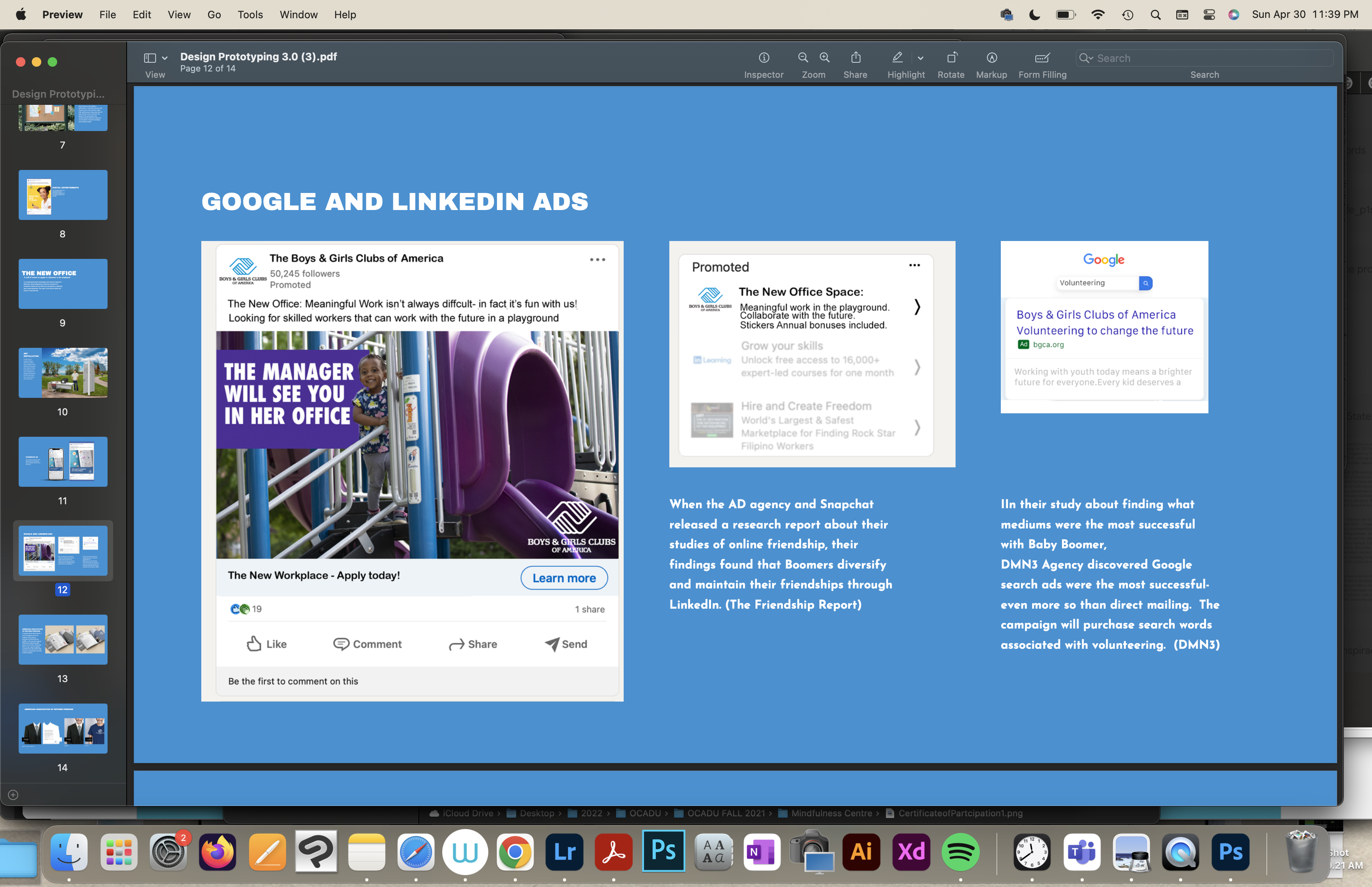Open search options magnifier dropdown

click(1086, 58)
